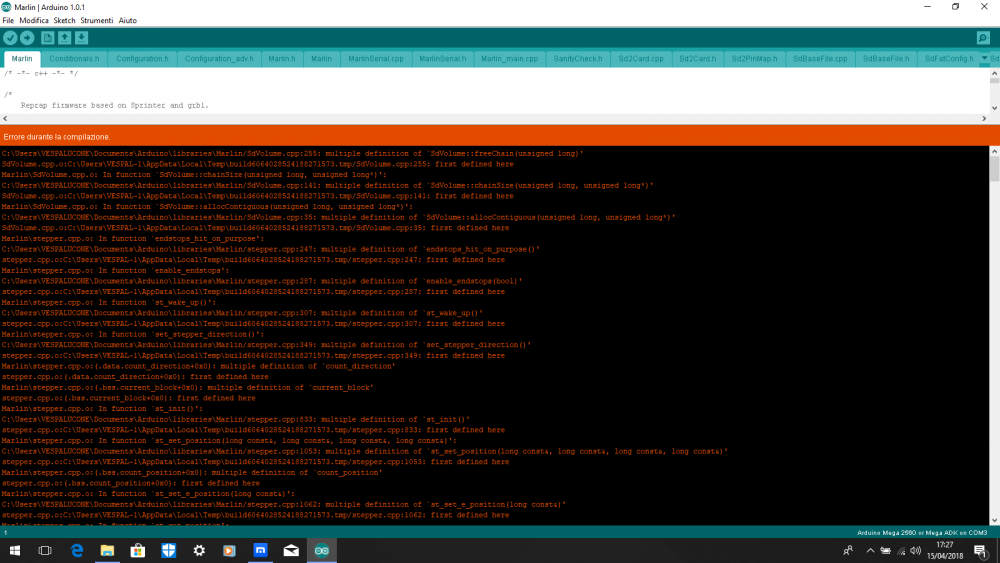
Task: Click the Open sketch up-arrow icon
Action: click(x=65, y=38)
